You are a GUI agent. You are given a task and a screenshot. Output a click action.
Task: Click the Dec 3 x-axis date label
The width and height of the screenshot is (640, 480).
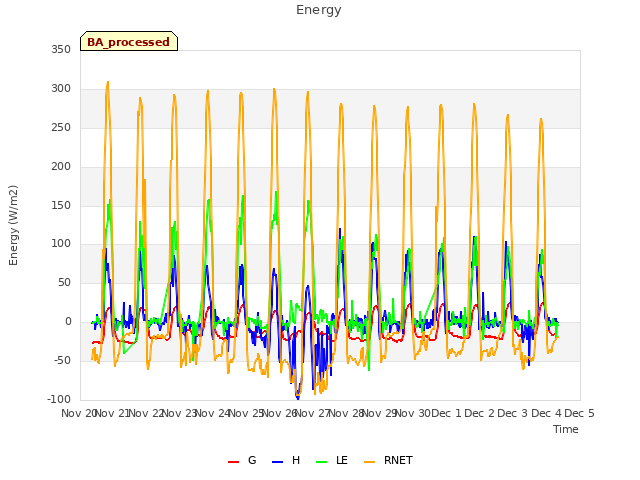pyautogui.click(x=513, y=413)
